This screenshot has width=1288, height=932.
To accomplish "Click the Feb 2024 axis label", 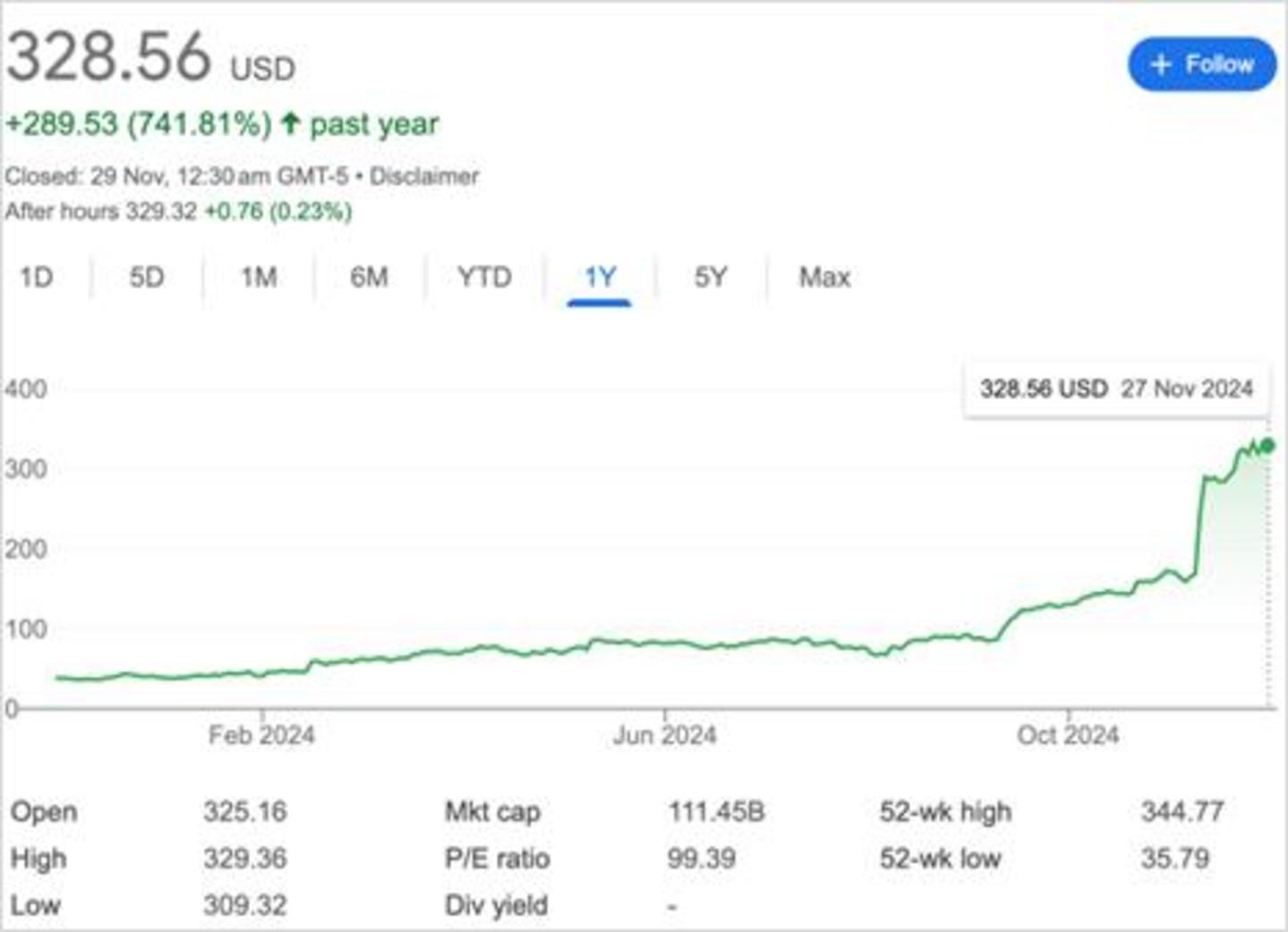I will click(261, 735).
